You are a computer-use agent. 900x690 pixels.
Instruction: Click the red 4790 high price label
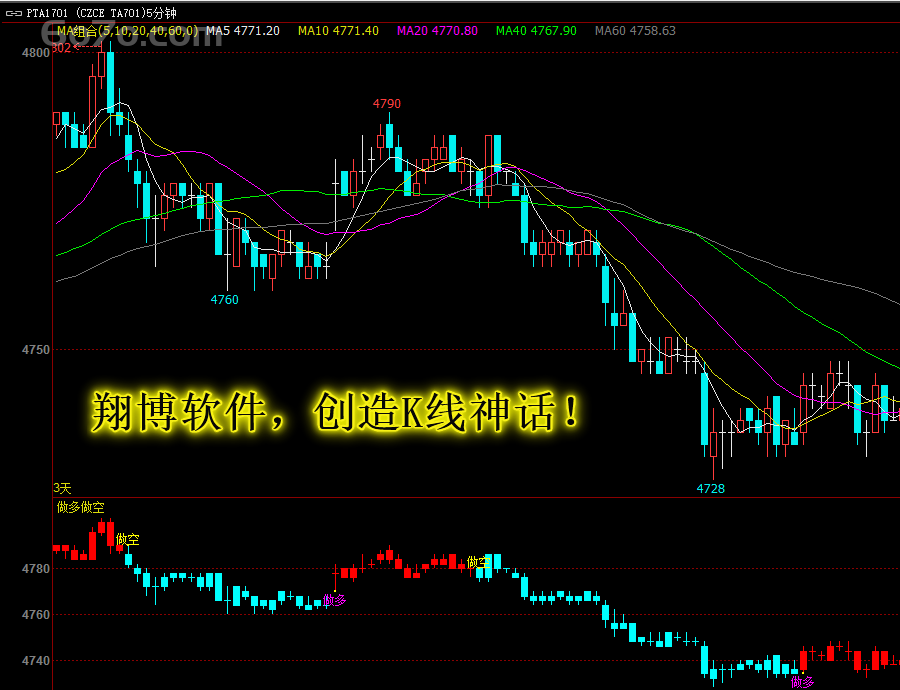(x=387, y=104)
